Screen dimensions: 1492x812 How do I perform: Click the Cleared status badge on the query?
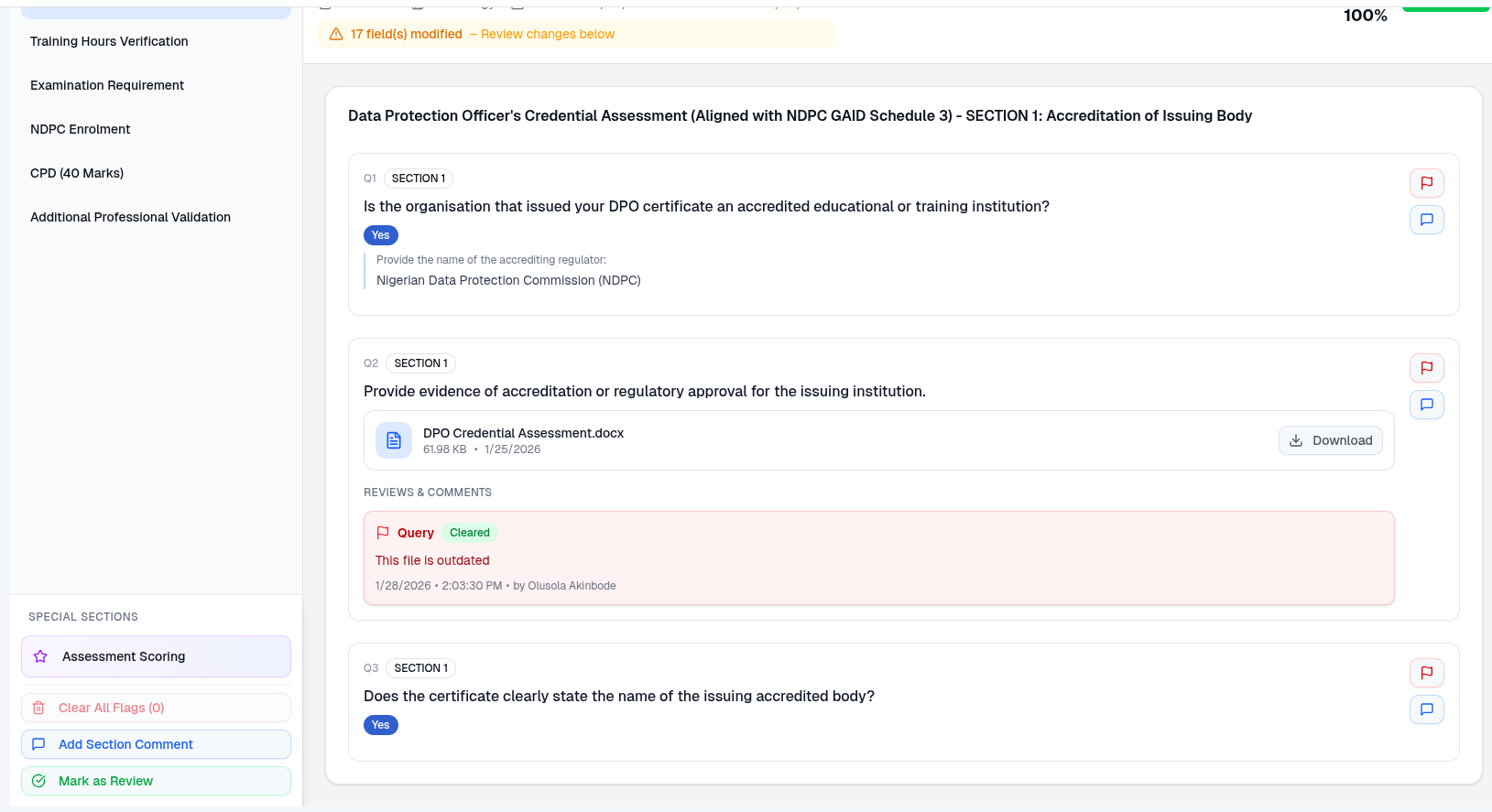(x=469, y=533)
